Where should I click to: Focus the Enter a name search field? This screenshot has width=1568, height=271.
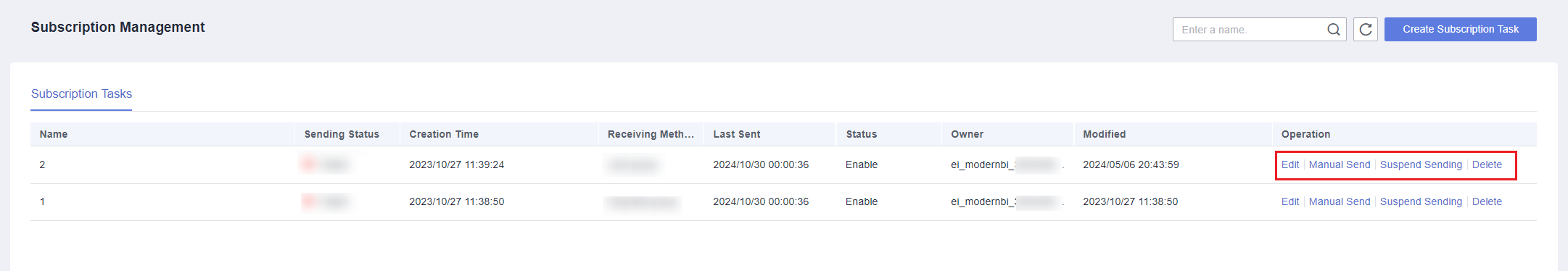coord(1250,30)
